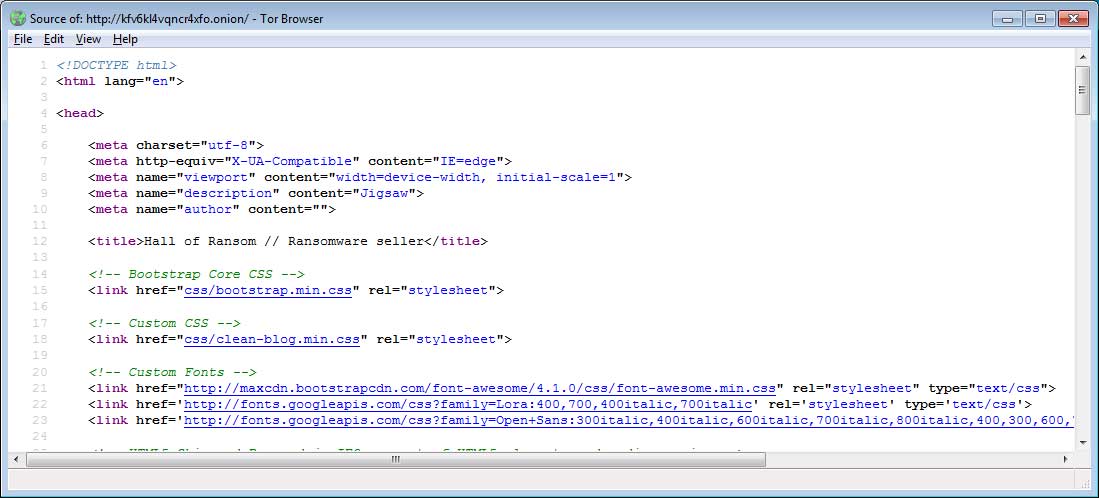Open the Google Fonts Lora family link

tap(467, 405)
